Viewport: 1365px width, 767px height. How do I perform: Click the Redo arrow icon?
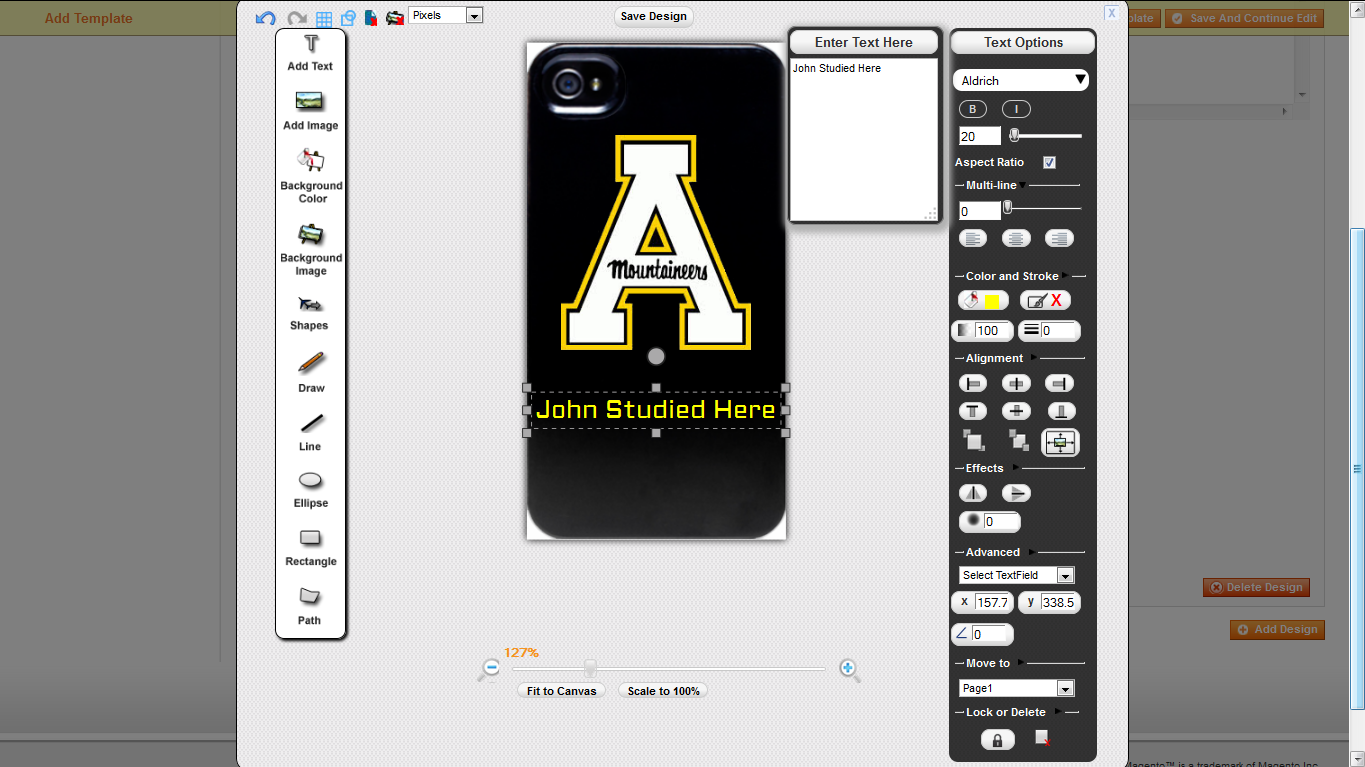coord(297,18)
